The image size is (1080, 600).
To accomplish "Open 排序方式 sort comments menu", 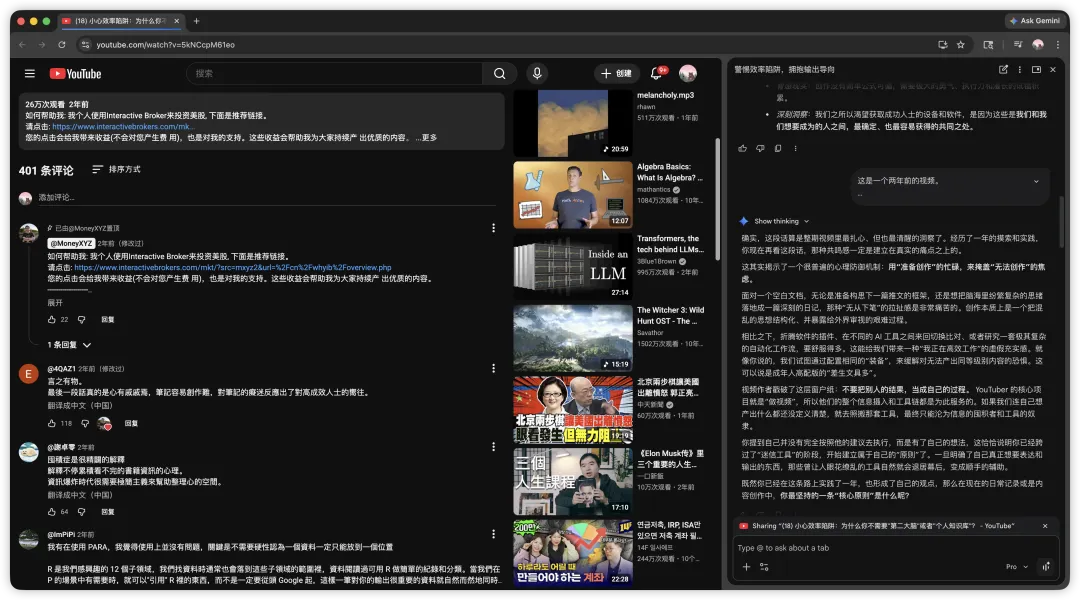I will [116, 169].
